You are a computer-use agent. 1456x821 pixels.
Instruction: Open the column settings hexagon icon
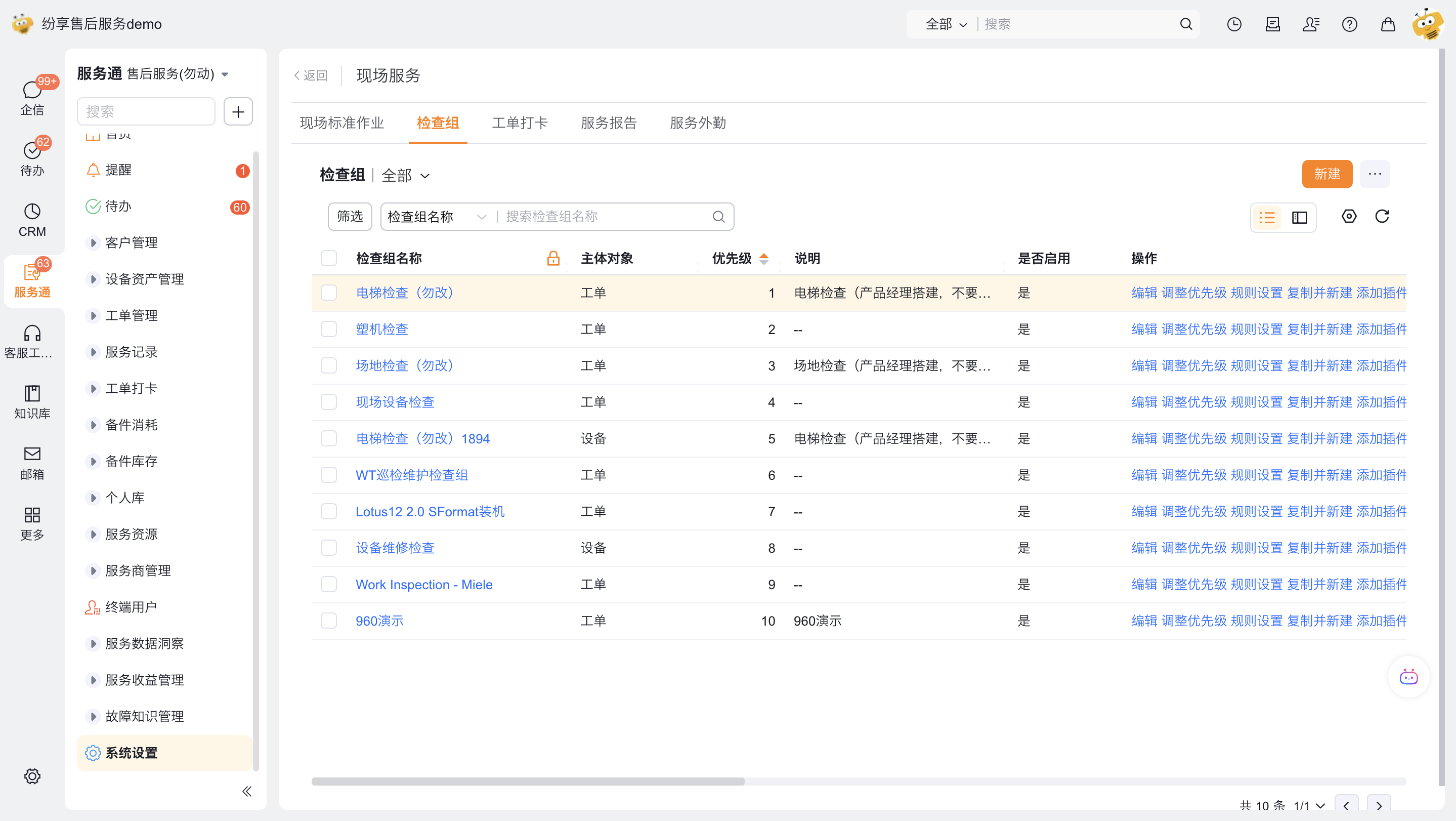click(1349, 217)
